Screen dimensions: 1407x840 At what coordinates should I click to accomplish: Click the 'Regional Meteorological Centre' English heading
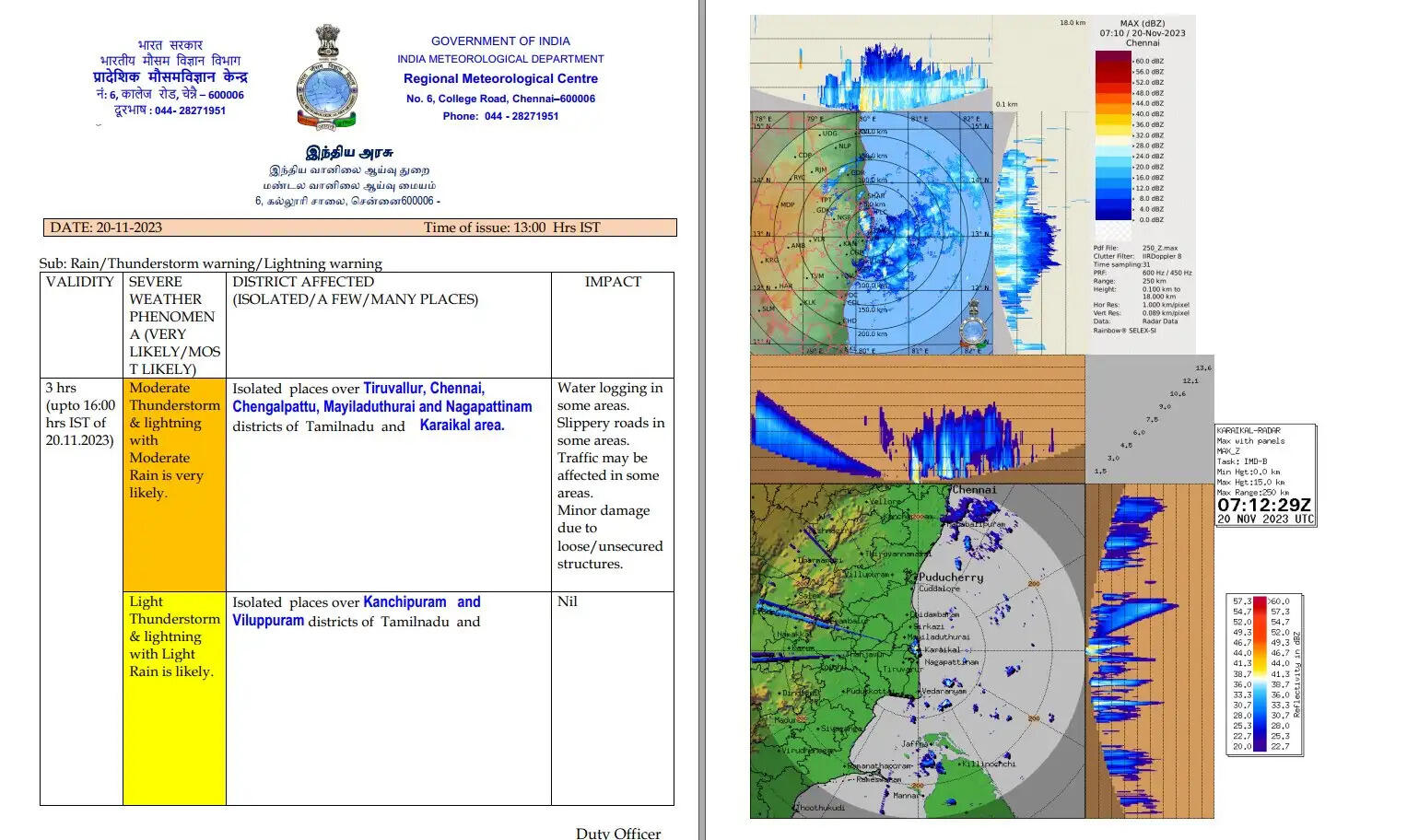click(x=500, y=79)
